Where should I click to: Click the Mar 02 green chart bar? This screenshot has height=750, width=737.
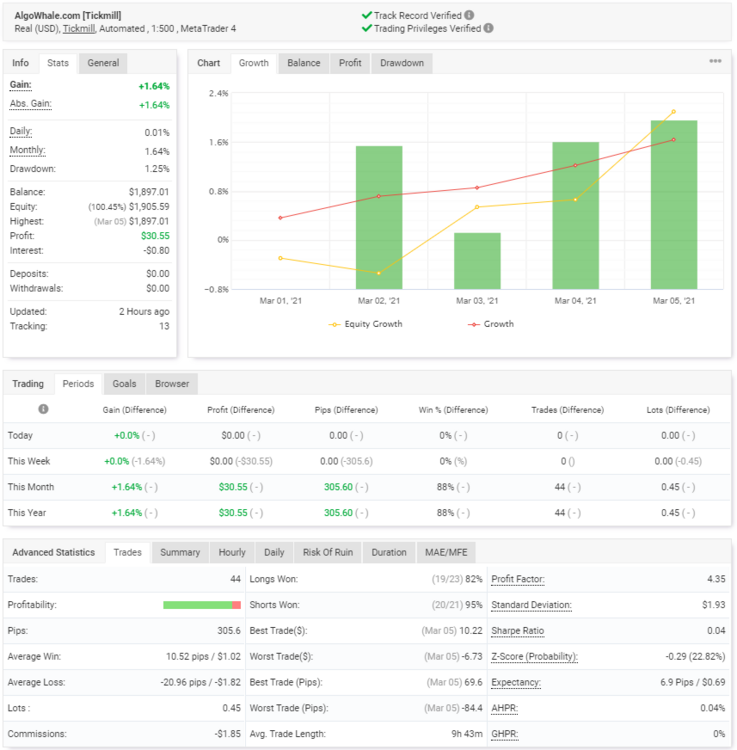[x=379, y=217]
